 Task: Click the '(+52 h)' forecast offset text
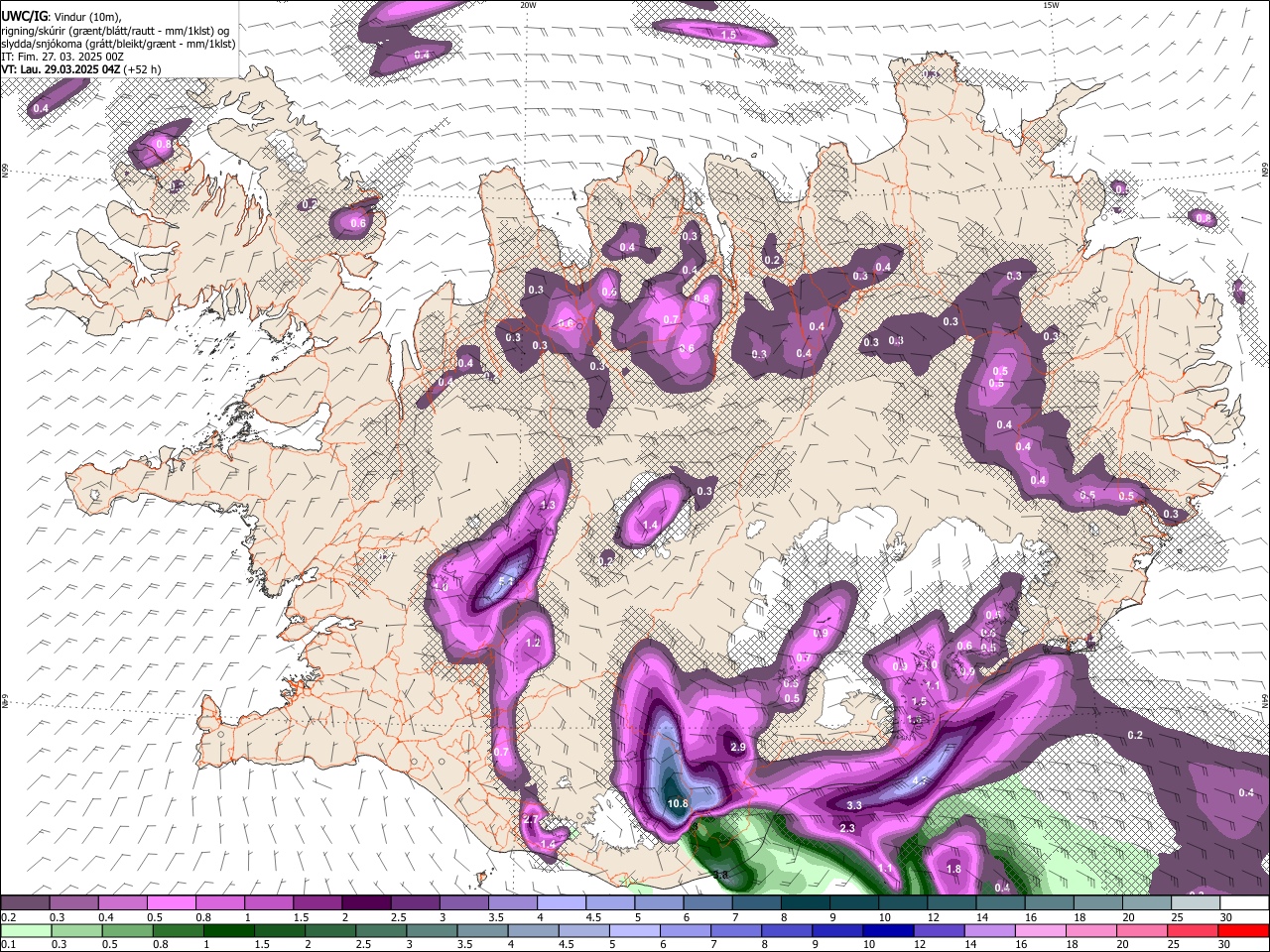pyautogui.click(x=143, y=69)
